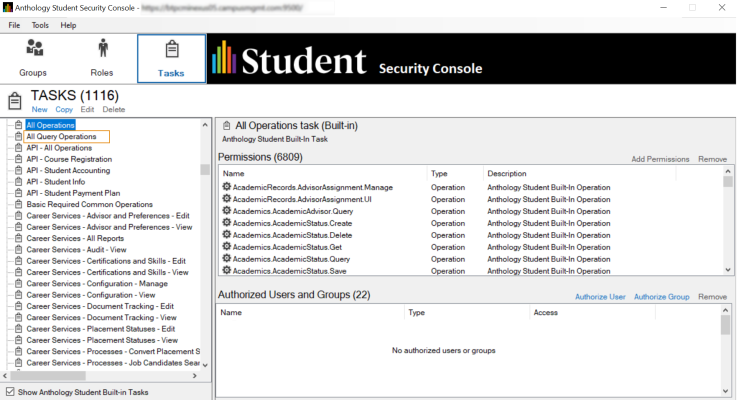Click clipboard icon in All Operations task header
Image resolution: width=739 pixels, height=400 pixels.
227,125
